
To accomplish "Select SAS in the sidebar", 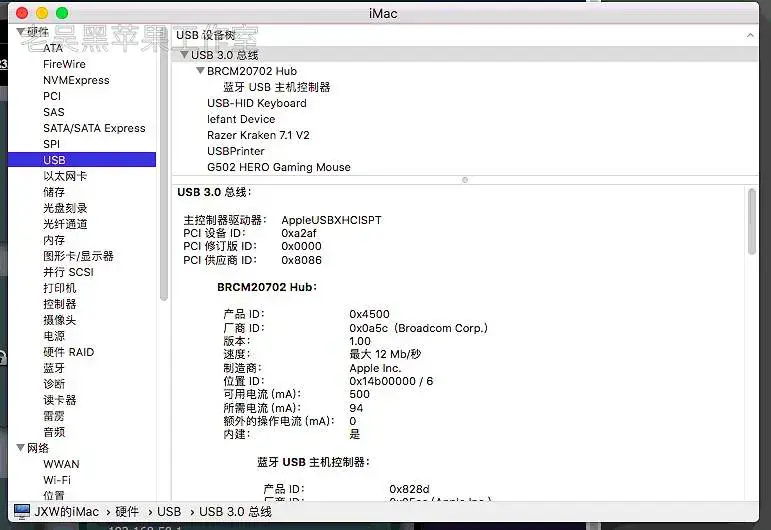I will pos(54,112).
